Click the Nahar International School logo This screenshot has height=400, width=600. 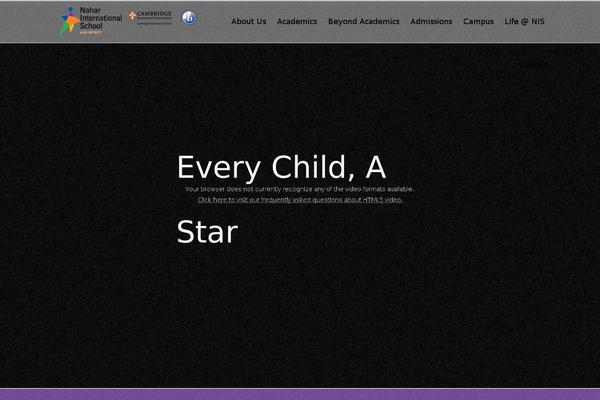tap(91, 20)
